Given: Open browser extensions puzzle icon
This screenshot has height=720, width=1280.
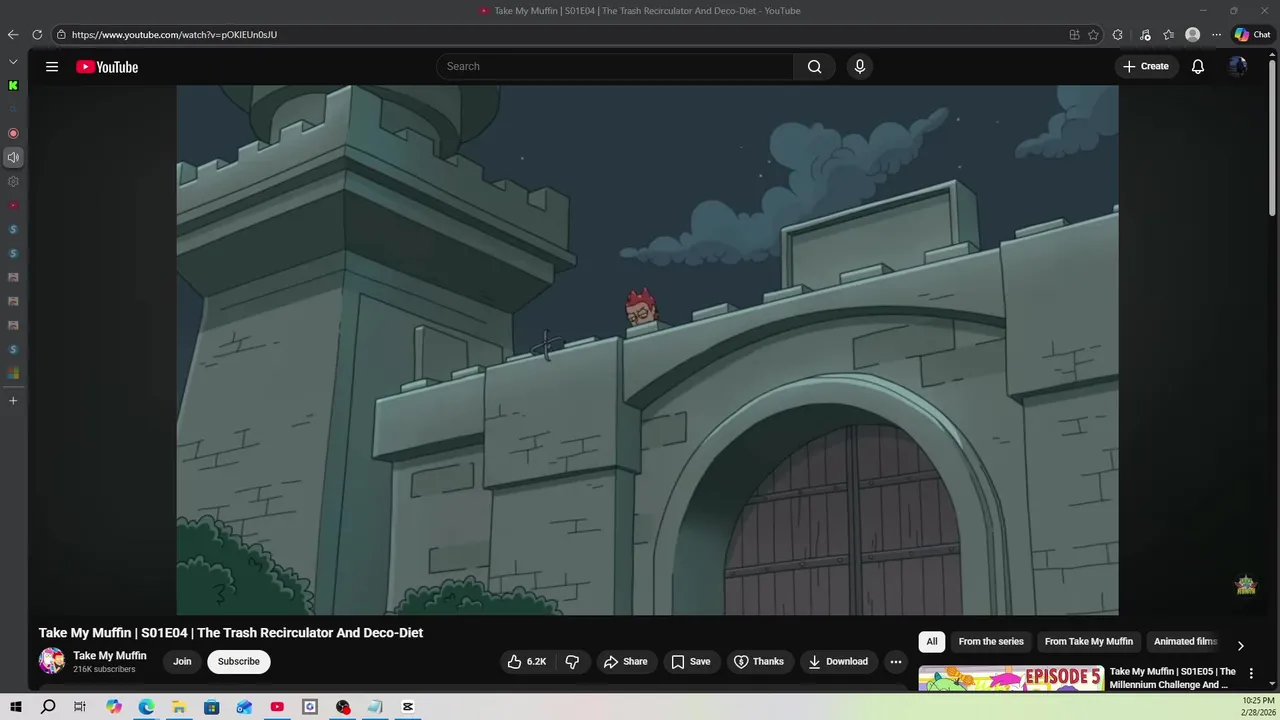Looking at the screenshot, I should click(1118, 34).
